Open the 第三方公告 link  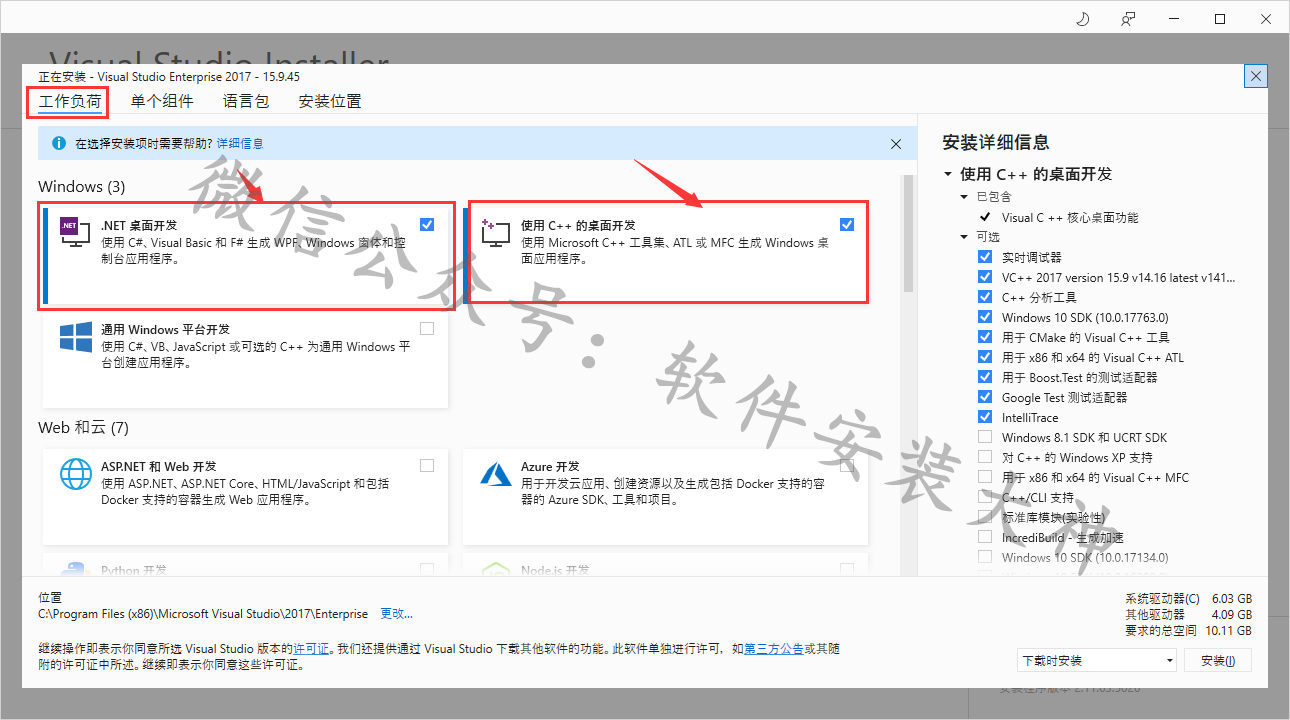774,648
